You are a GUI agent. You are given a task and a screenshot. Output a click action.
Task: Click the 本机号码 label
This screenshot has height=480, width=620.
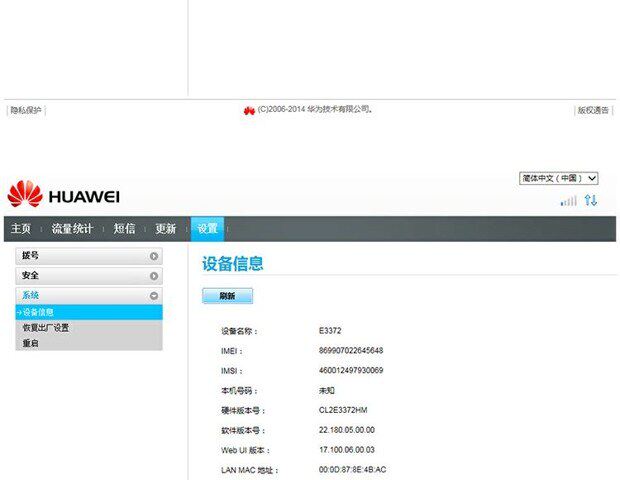pos(239,391)
